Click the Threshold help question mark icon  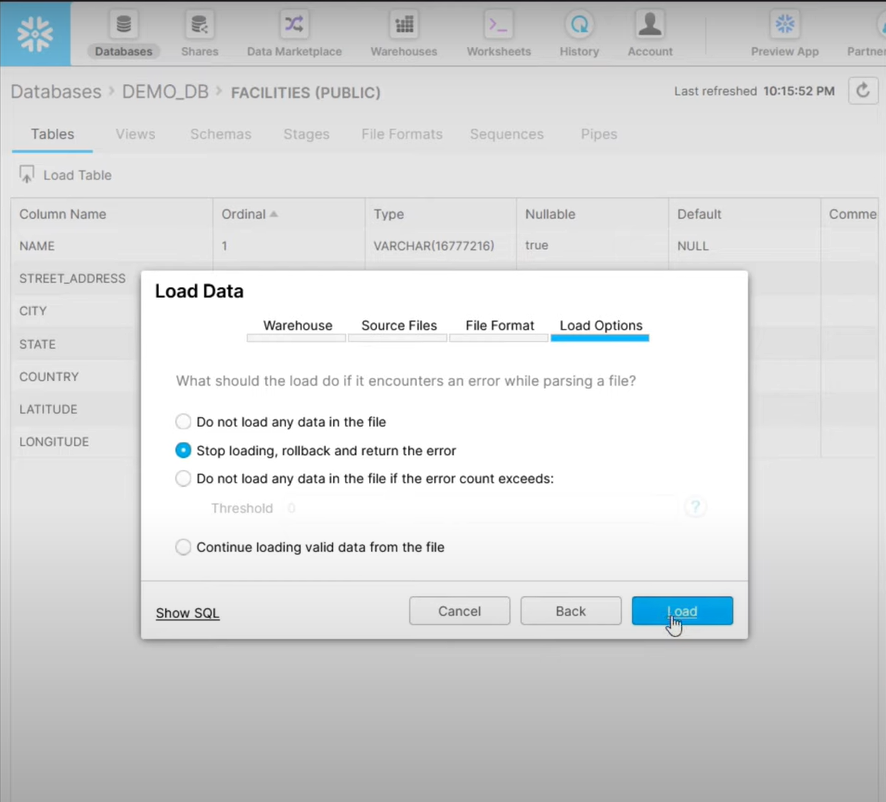(x=695, y=507)
